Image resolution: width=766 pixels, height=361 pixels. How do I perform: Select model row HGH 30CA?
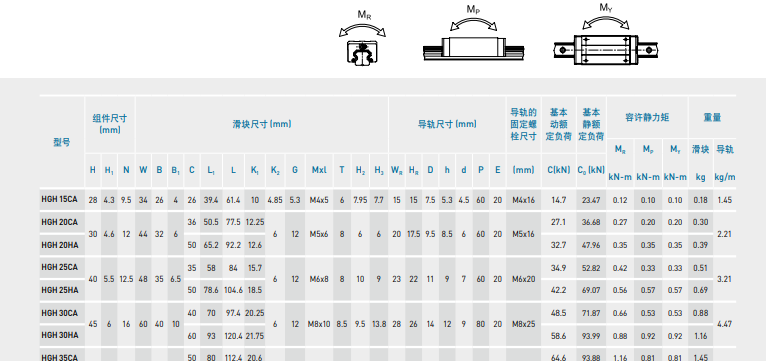pyautogui.click(x=60, y=313)
